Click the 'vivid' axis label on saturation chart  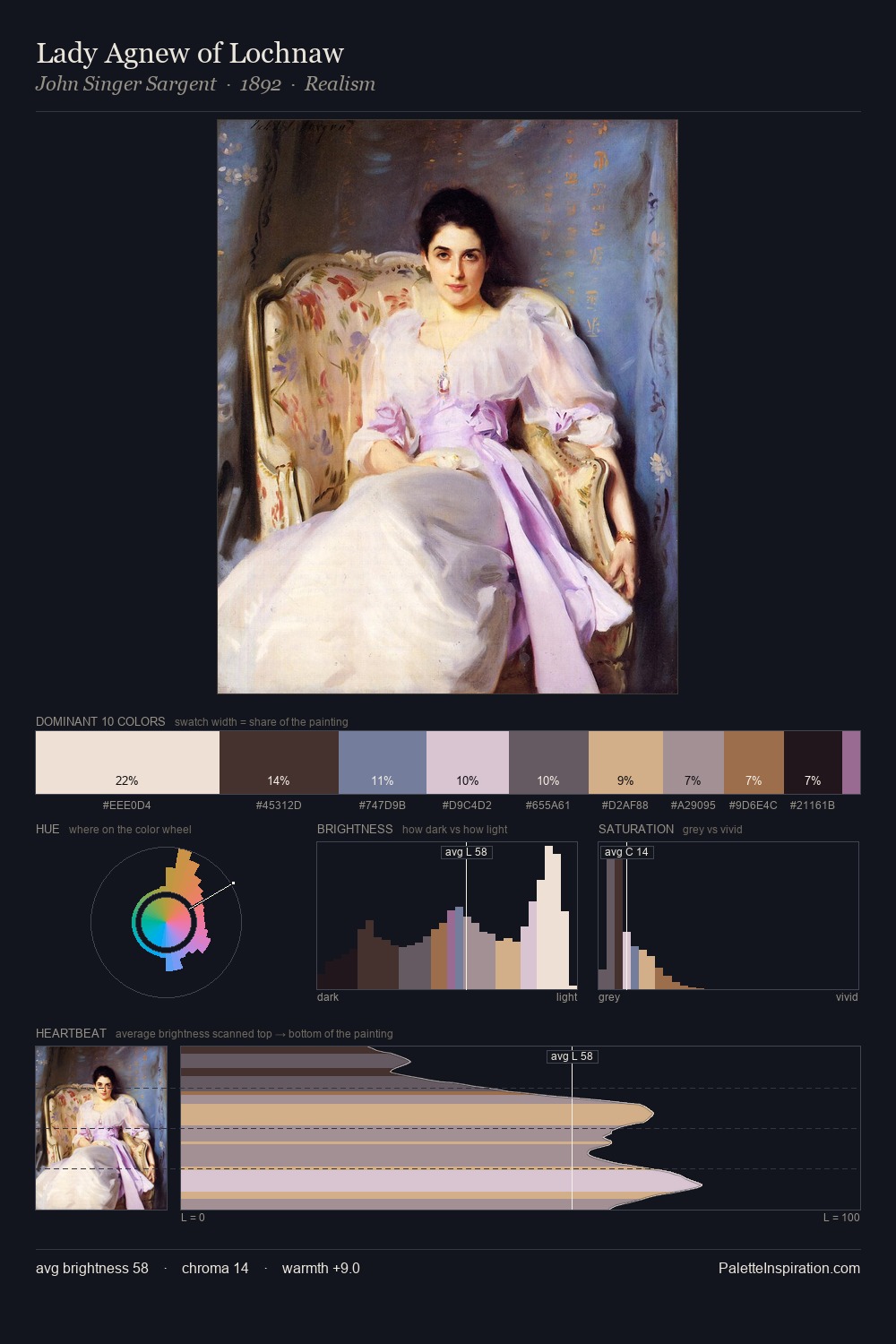847,997
